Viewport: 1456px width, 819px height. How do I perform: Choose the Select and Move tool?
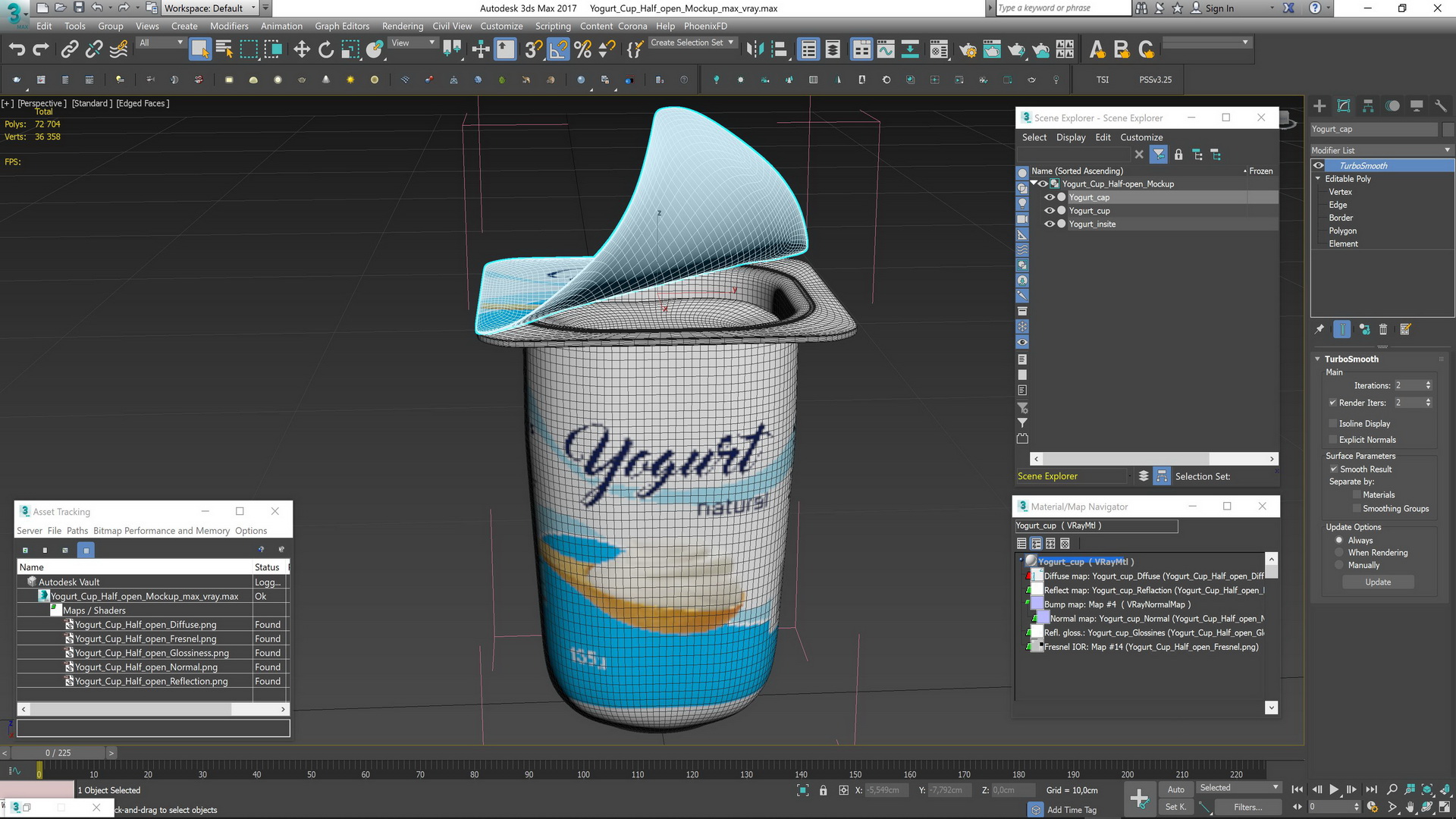(302, 50)
